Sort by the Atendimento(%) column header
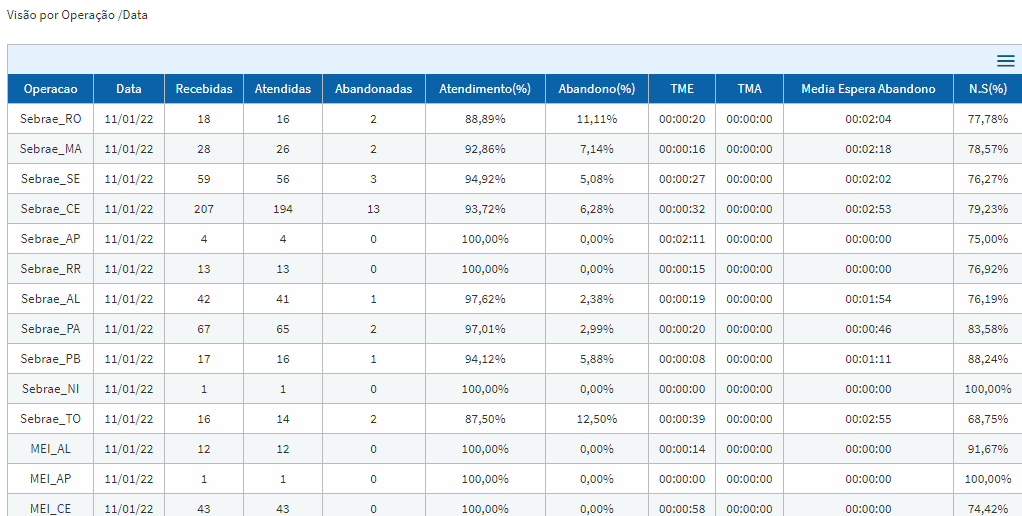1022x516 pixels. click(485, 89)
